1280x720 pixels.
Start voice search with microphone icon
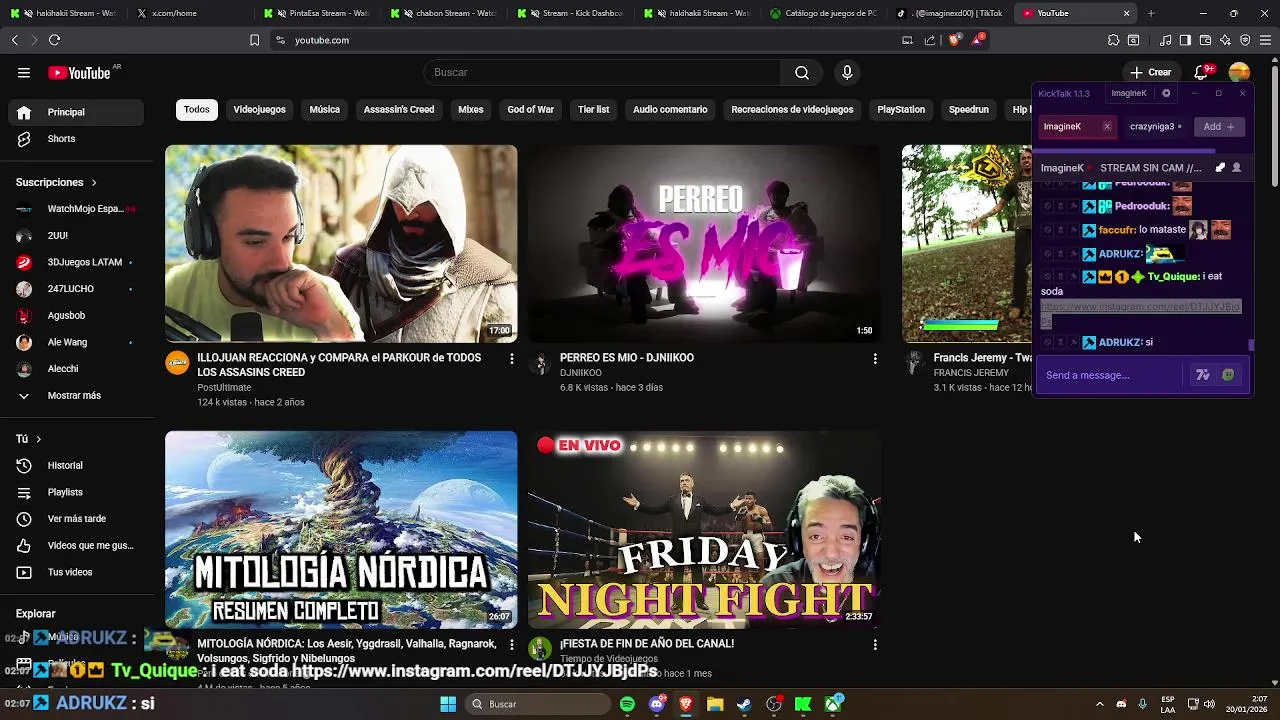847,72
